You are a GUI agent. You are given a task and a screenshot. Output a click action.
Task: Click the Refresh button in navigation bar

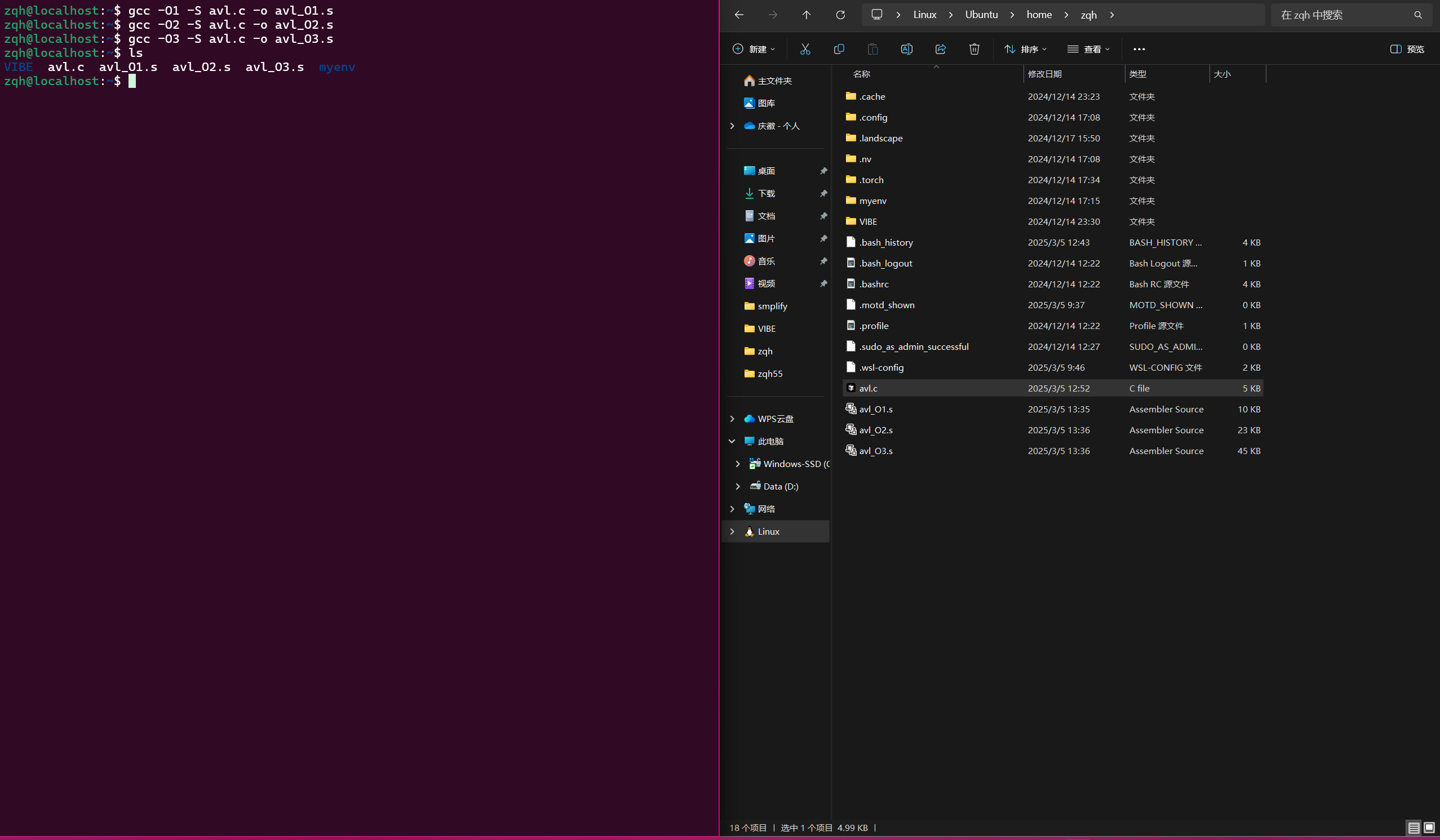point(840,15)
